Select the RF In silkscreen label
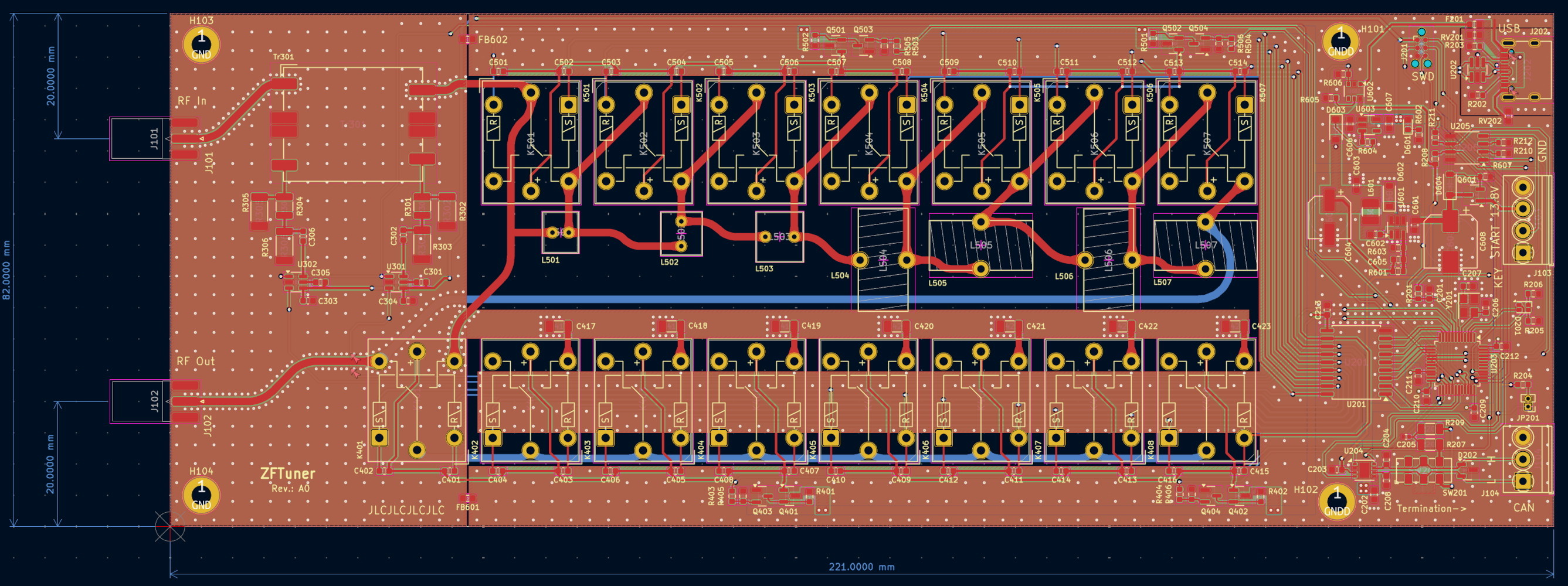The width and height of the screenshot is (1568, 586). [x=192, y=101]
